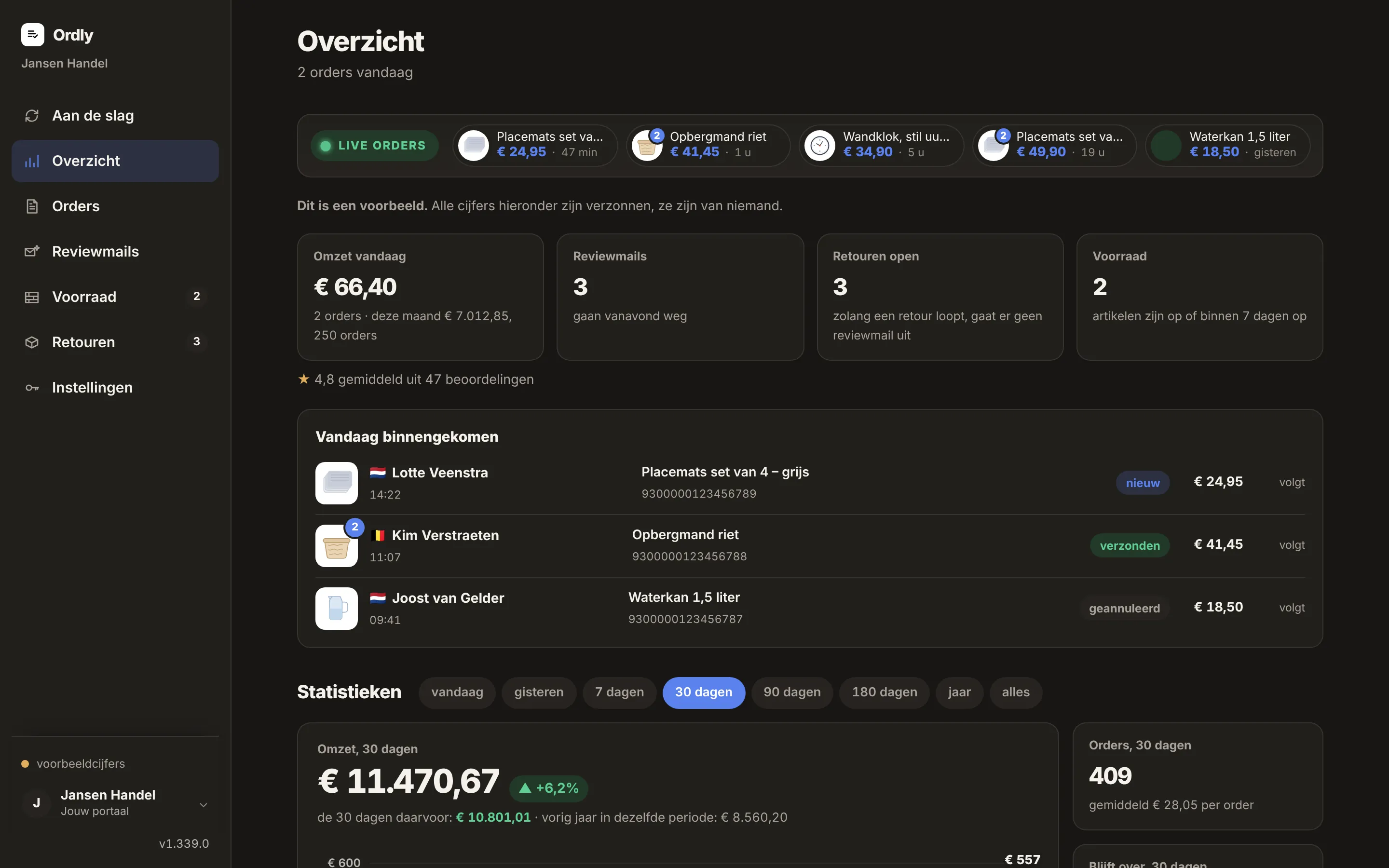Click the nieuw status badge
Viewport: 1389px width, 868px height.
tap(1143, 483)
